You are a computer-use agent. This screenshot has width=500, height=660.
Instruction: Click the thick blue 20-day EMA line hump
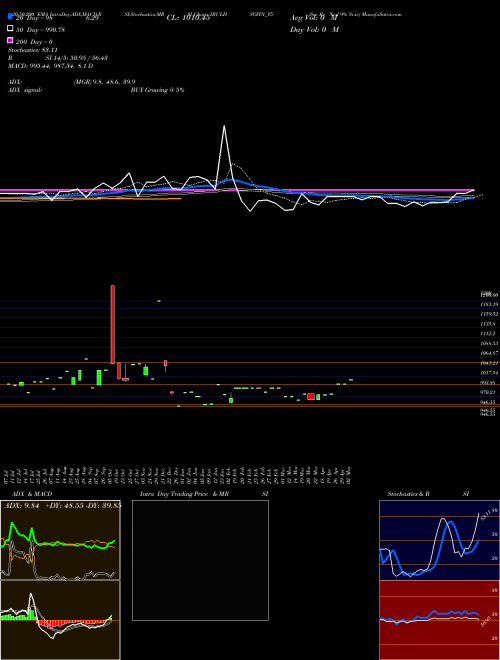[x=231, y=180]
